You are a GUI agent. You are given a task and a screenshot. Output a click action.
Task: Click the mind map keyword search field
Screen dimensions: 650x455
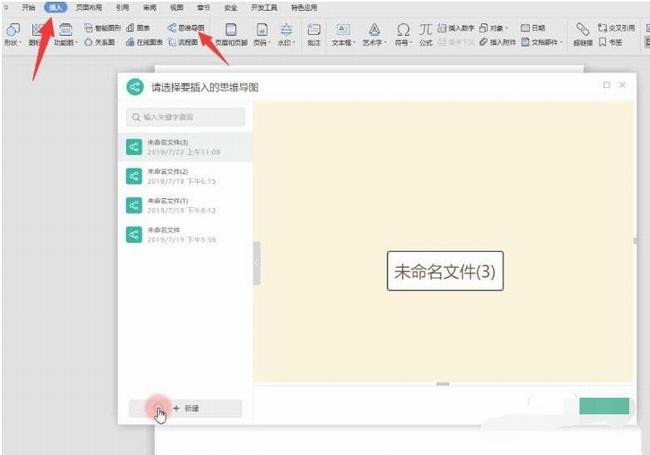click(185, 117)
